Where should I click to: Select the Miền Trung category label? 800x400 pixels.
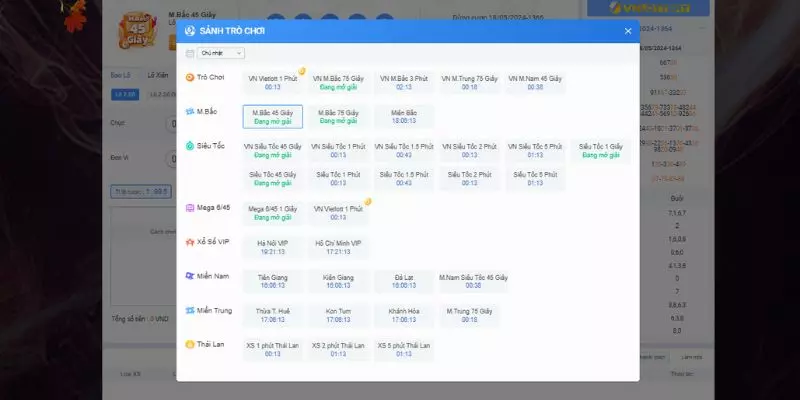[x=214, y=310]
